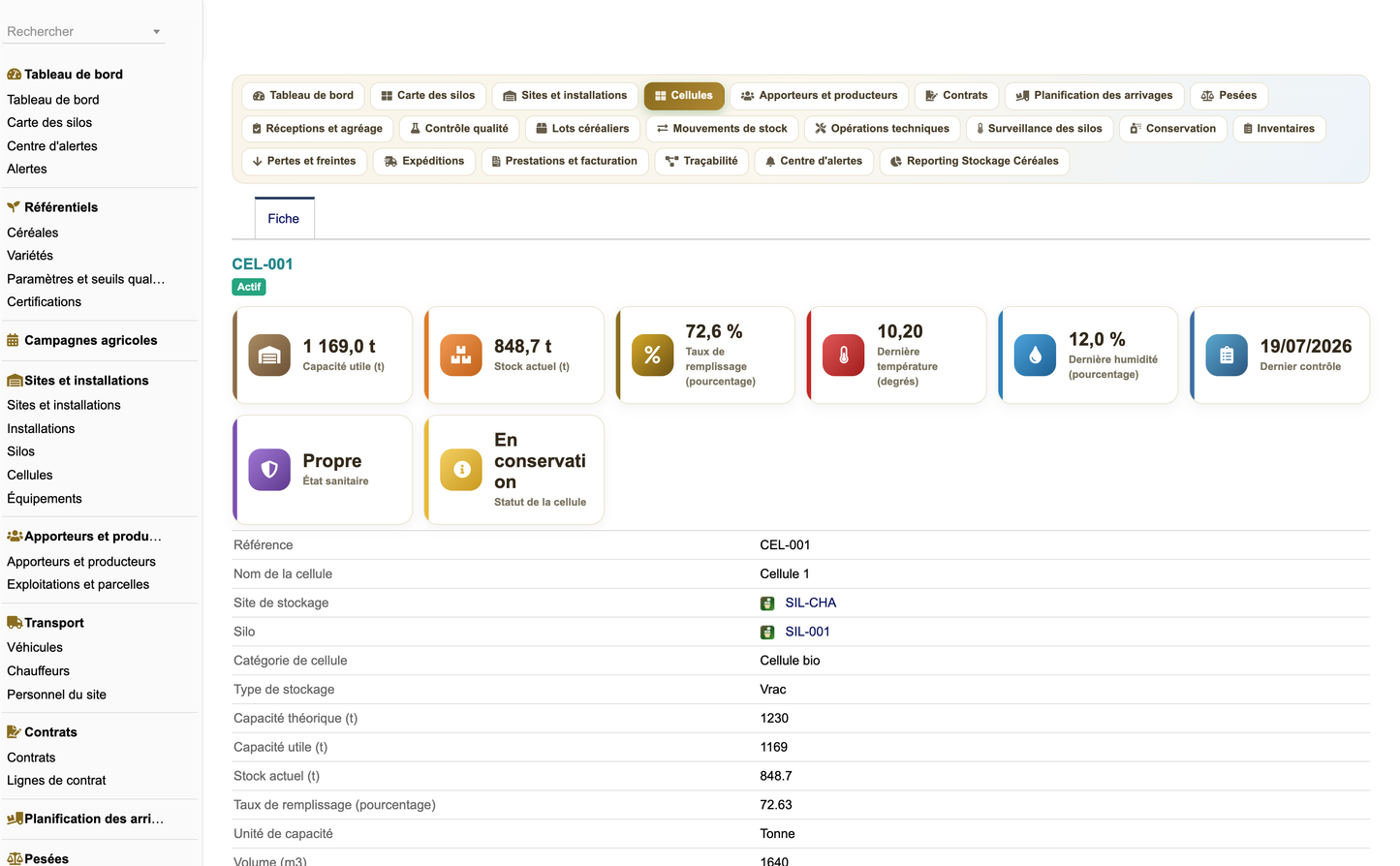Viewport: 1400px width, 866px height.
Task: Go to Carte des silos in top navigation
Action: (x=427, y=96)
